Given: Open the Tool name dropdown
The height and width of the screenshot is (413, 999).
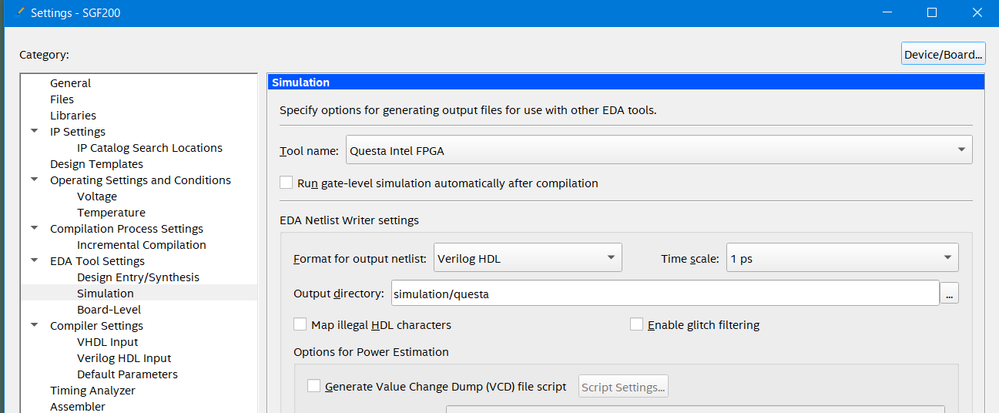Looking at the screenshot, I should [x=659, y=151].
